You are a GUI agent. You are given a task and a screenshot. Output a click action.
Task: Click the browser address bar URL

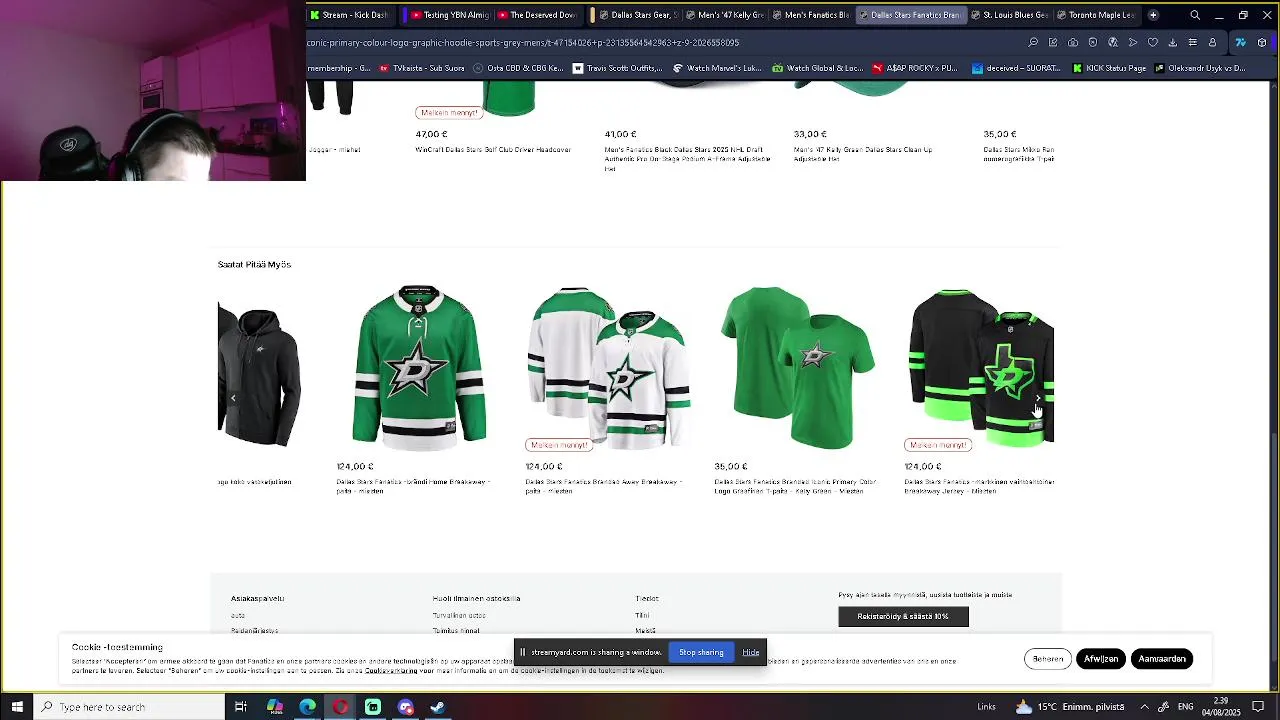coord(523,43)
